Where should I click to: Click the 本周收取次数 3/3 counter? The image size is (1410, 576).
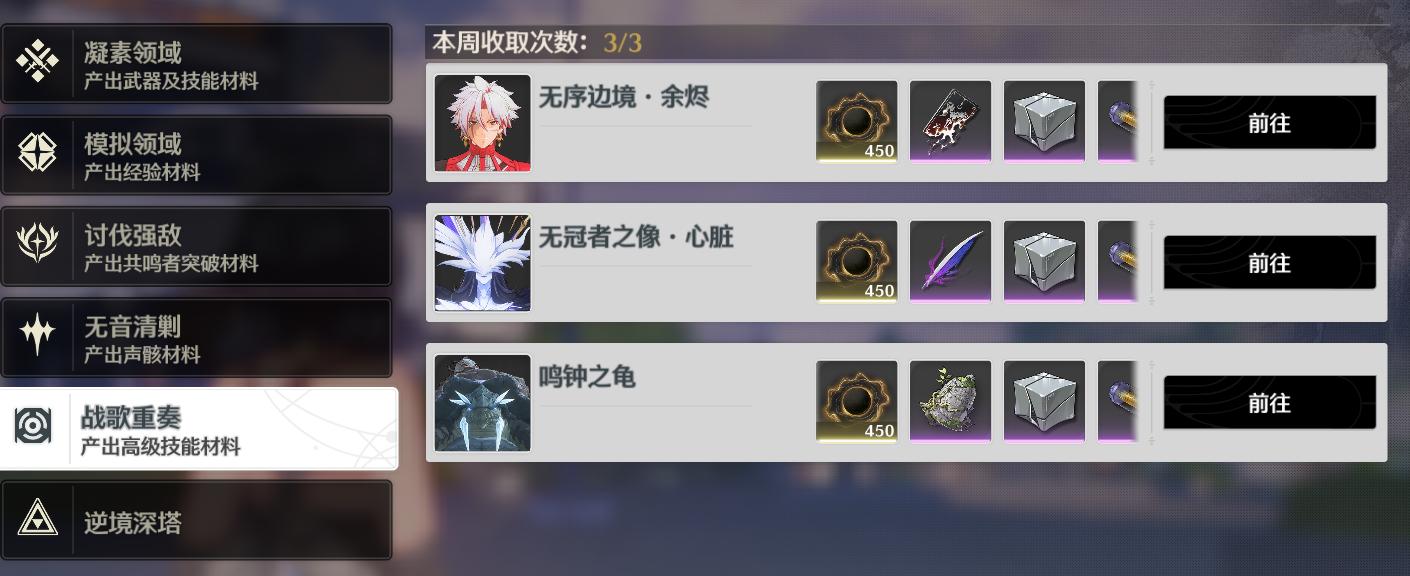[x=537, y=43]
